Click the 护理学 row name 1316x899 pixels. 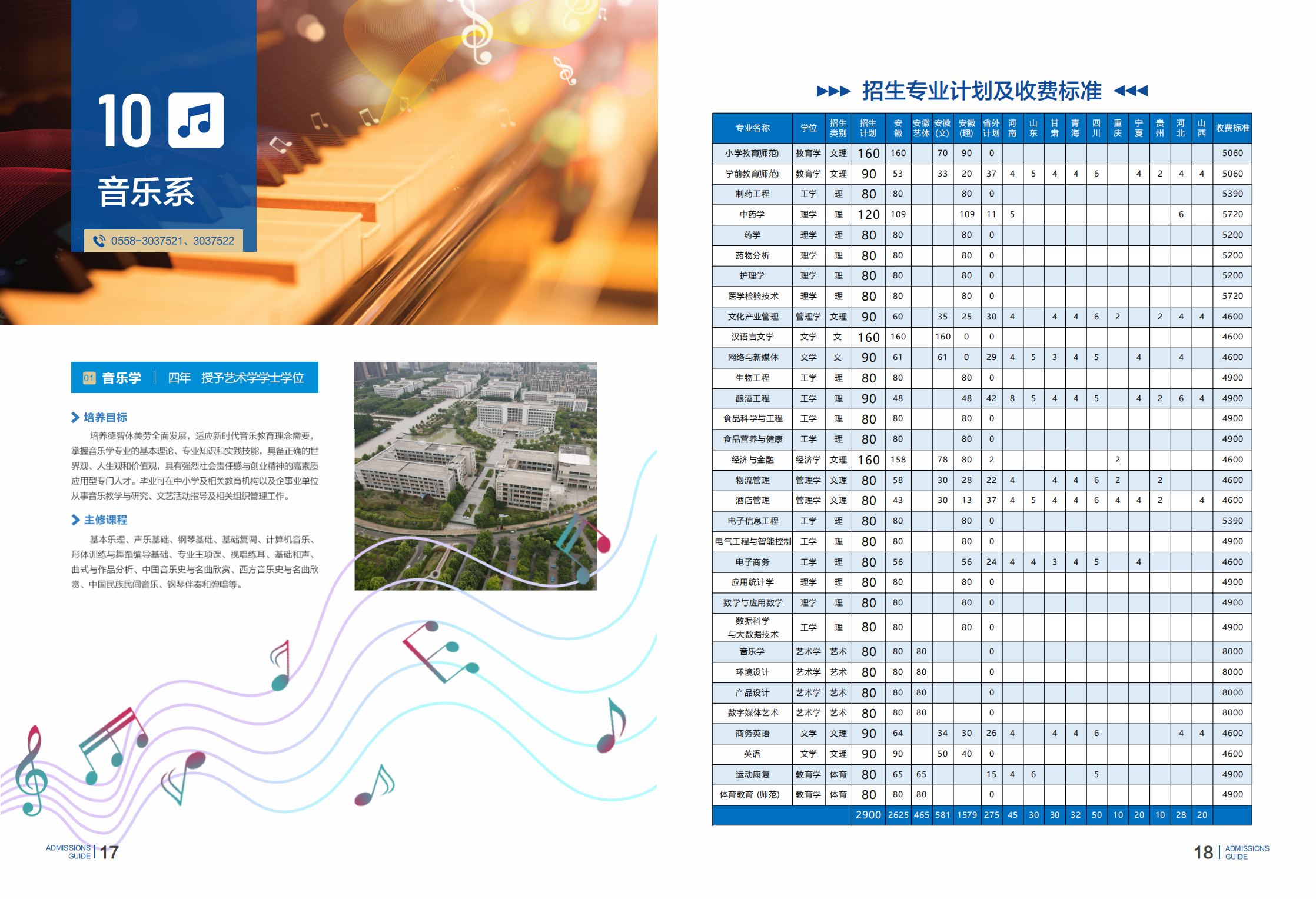752,275
